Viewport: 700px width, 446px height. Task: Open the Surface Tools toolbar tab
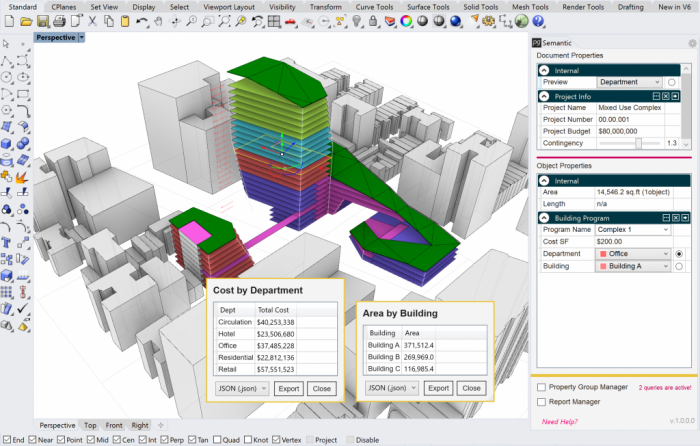(428, 7)
